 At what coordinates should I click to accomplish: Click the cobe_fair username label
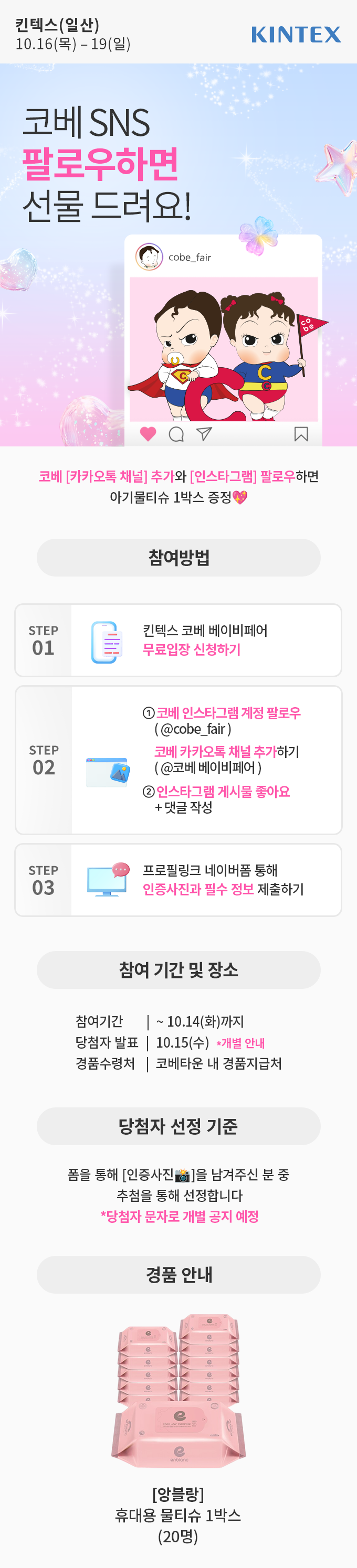[x=190, y=258]
